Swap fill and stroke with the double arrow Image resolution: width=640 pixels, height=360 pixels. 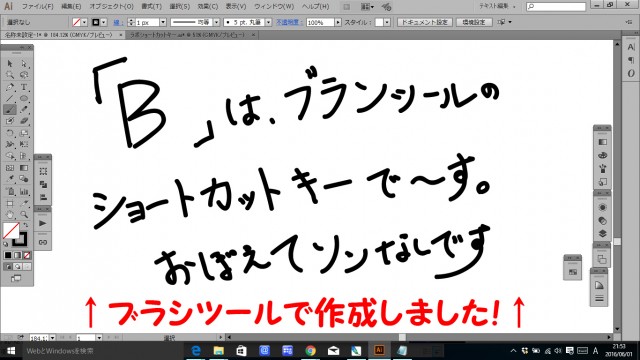click(x=25, y=225)
